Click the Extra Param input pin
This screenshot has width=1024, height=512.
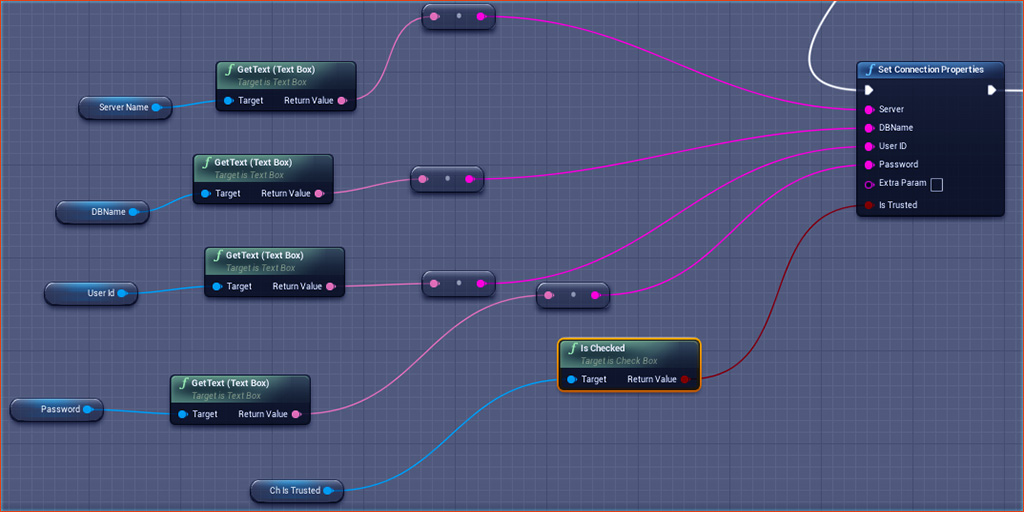(869, 183)
